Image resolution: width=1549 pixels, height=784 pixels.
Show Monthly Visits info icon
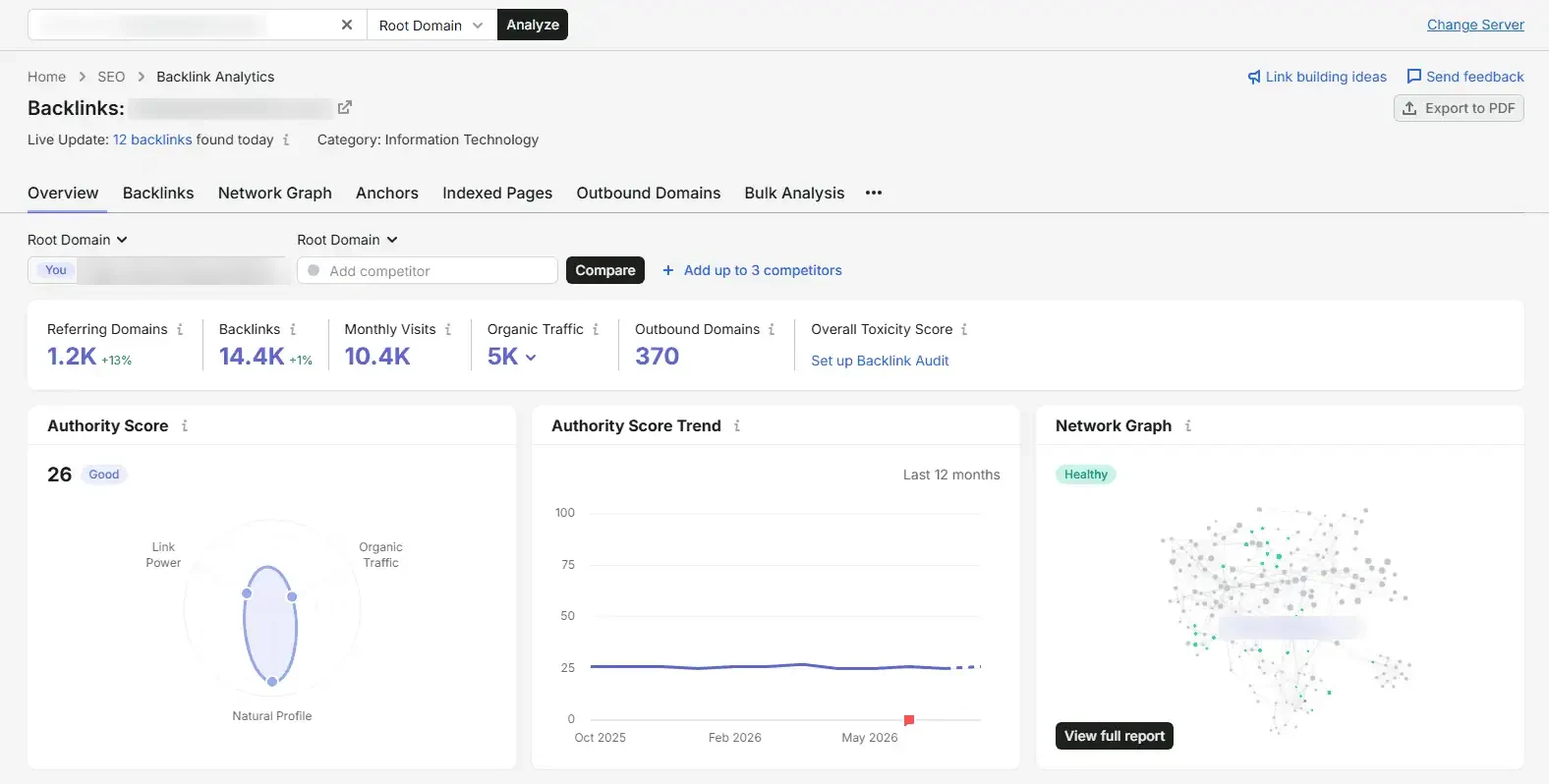click(x=448, y=329)
